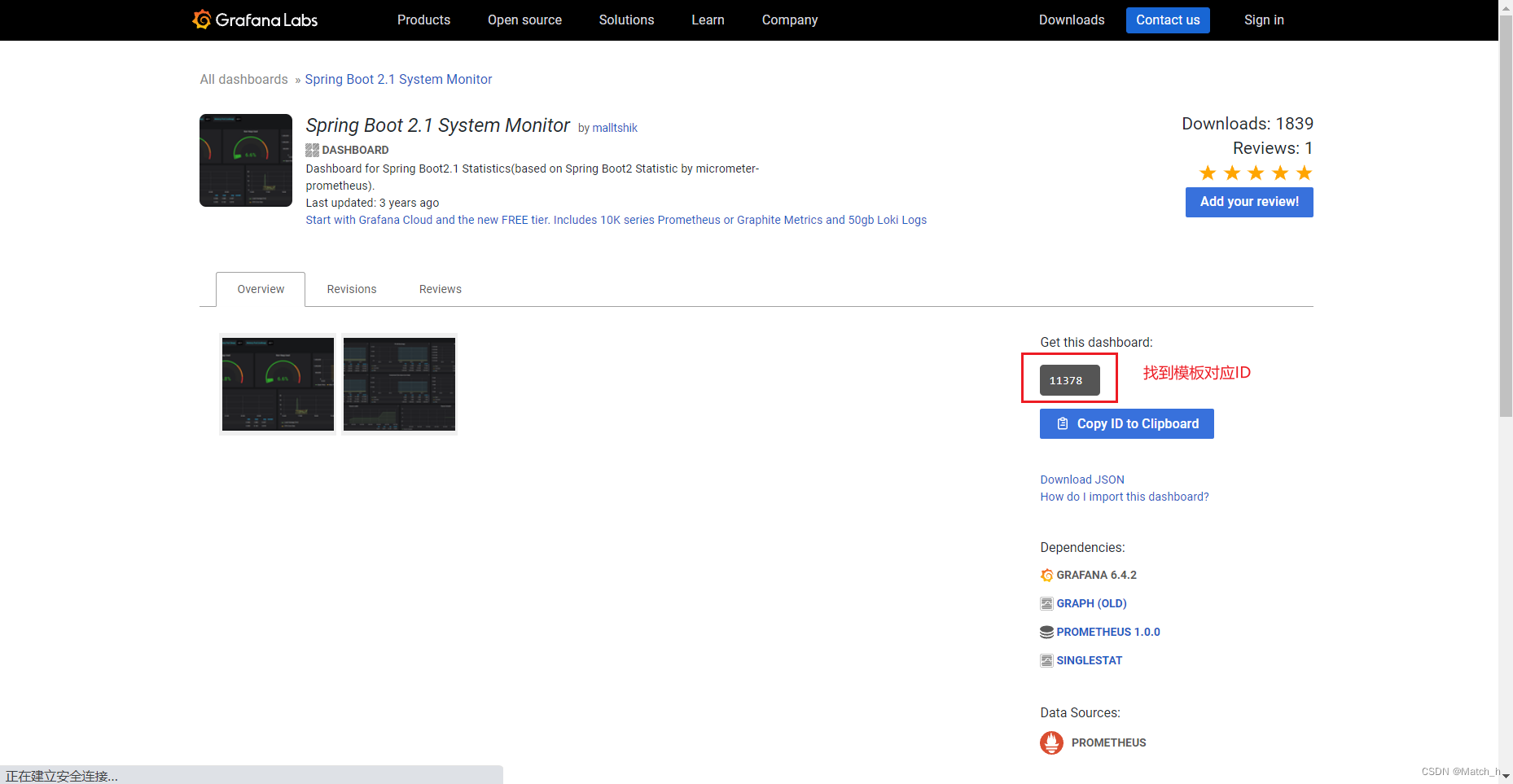Image resolution: width=1513 pixels, height=784 pixels.
Task: Click the Reviews: 1 text
Action: 1273,148
